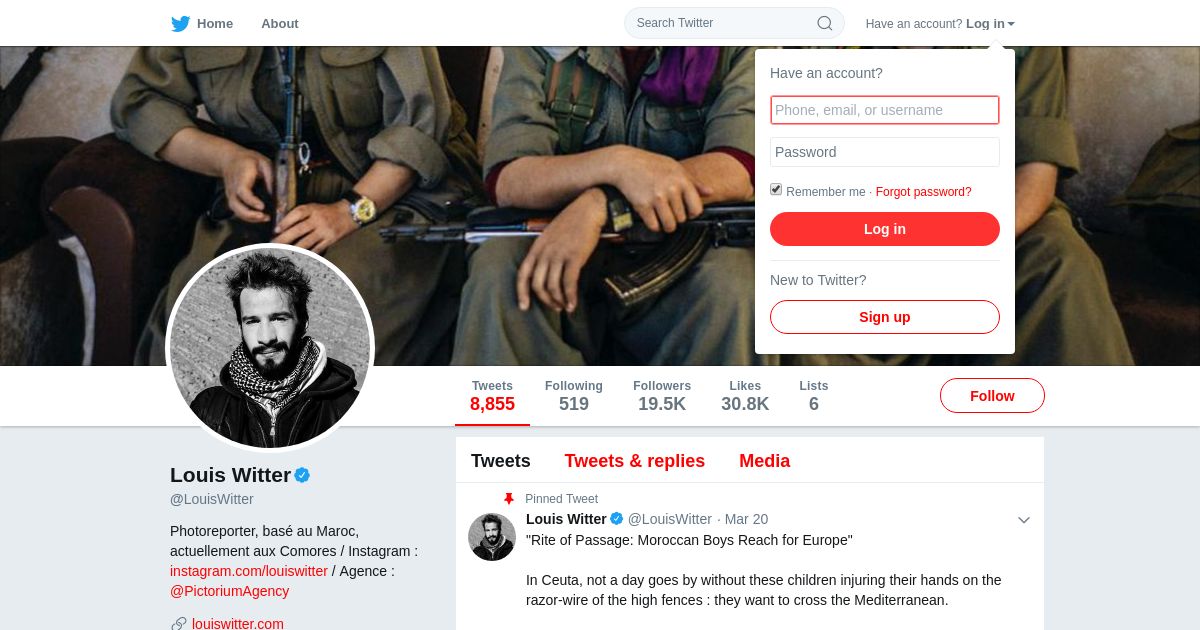Open the Forgot password link
Image resolution: width=1200 pixels, height=630 pixels.
924,192
